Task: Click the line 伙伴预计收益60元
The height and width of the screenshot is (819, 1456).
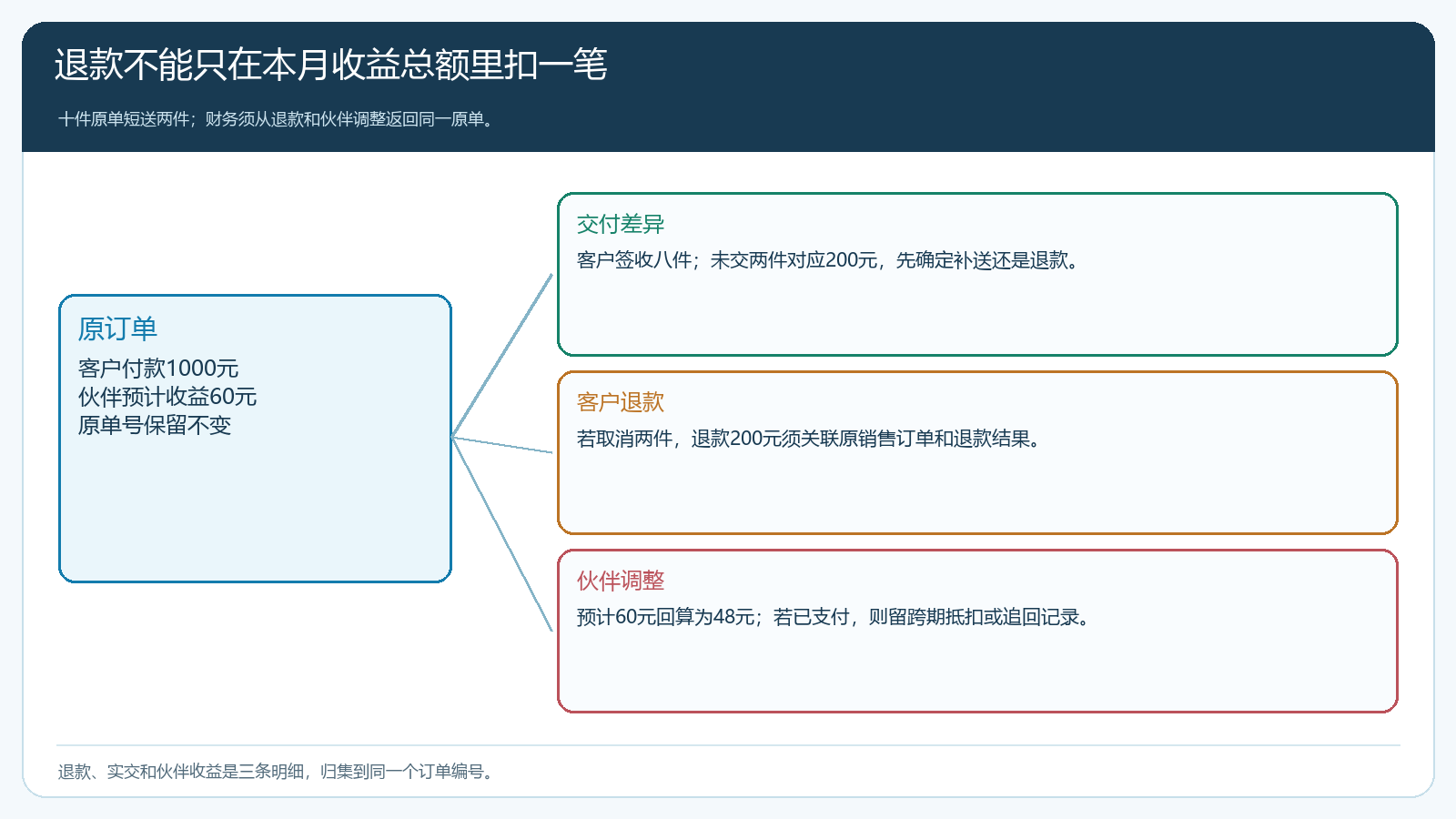Action: tap(167, 397)
